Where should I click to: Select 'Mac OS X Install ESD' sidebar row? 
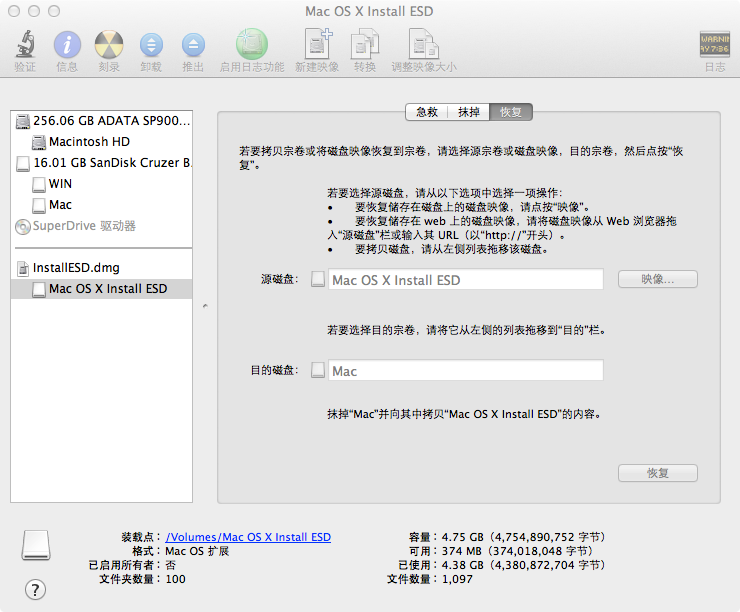tap(101, 289)
